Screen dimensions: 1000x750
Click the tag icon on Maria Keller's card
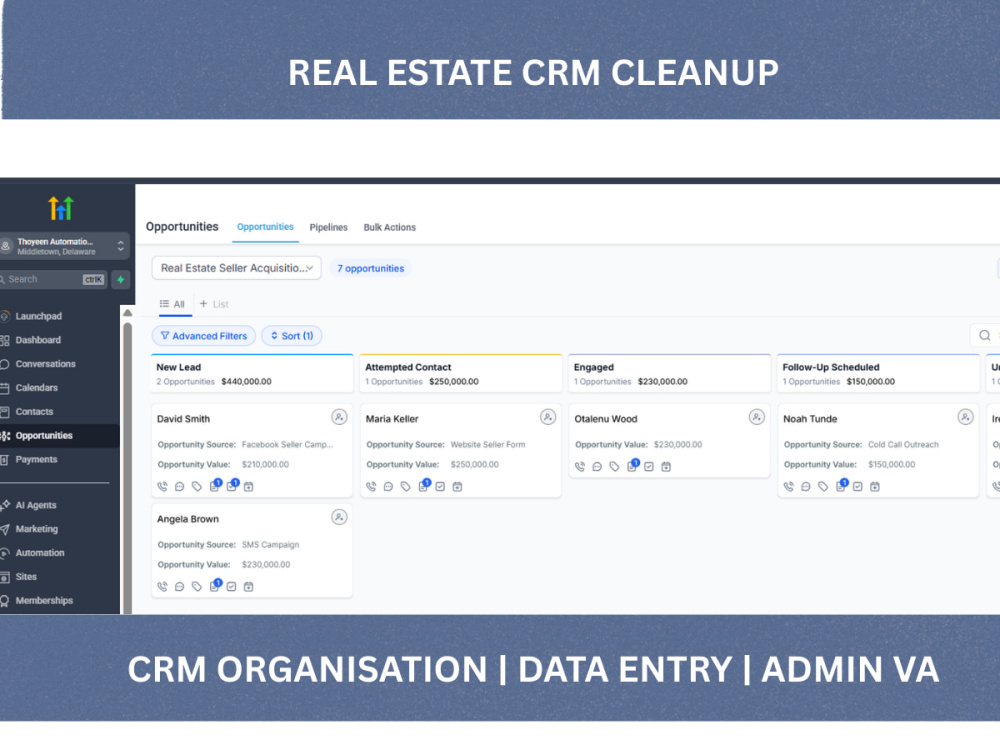point(406,487)
